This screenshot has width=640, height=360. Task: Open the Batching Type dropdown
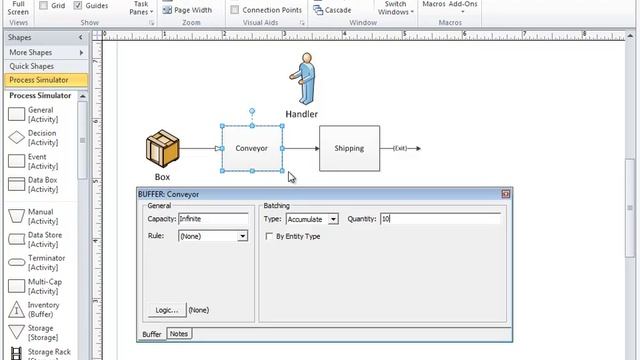coord(333,219)
